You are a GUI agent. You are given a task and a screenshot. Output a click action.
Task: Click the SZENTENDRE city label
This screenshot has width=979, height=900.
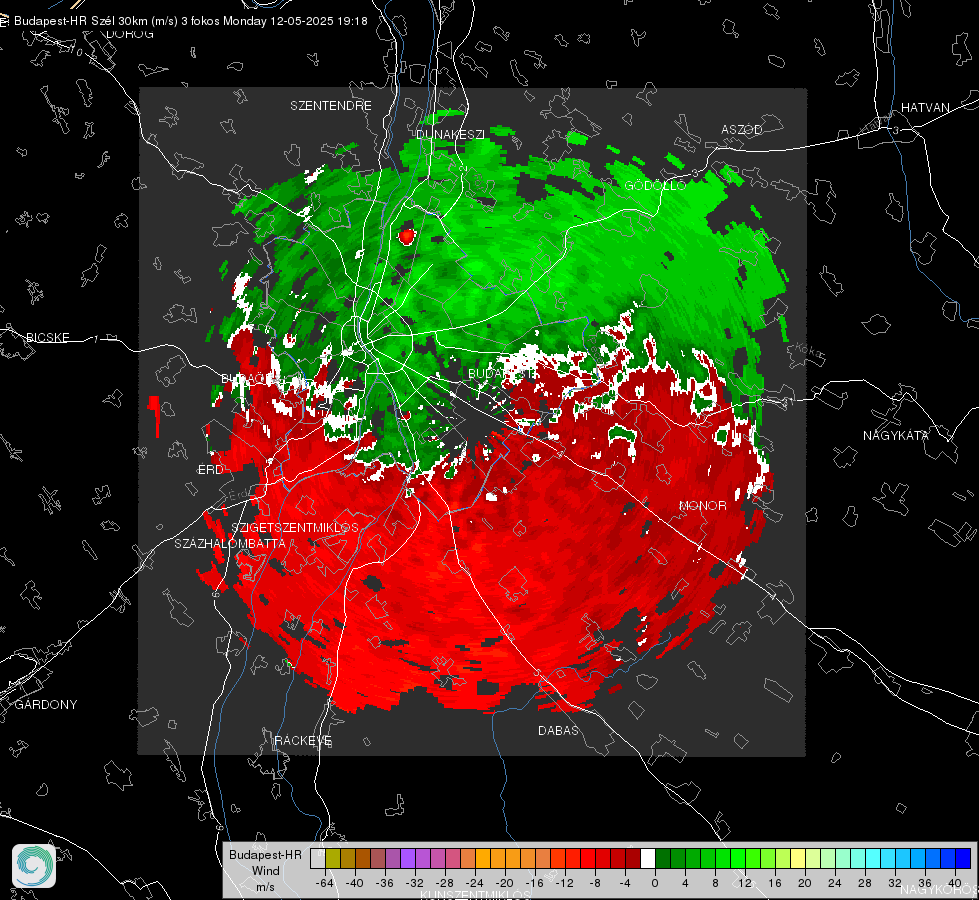331,106
